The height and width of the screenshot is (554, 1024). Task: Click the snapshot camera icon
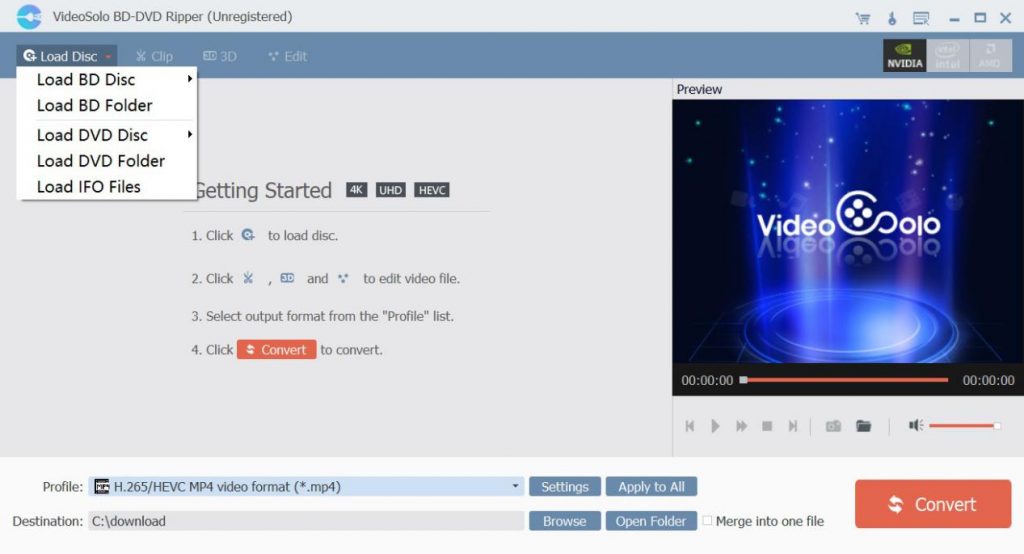tap(833, 426)
